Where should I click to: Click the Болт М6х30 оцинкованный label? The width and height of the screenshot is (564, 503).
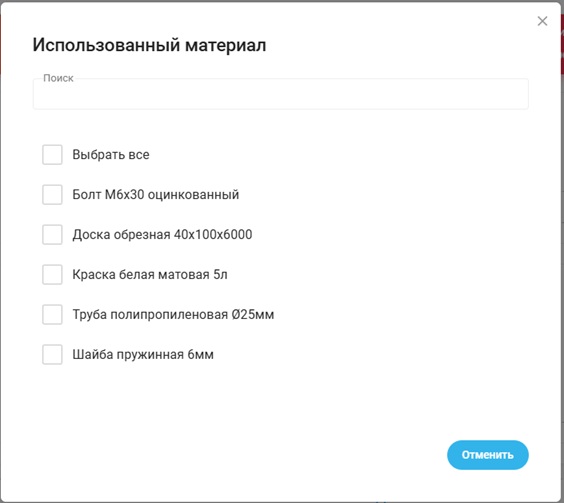coord(156,195)
